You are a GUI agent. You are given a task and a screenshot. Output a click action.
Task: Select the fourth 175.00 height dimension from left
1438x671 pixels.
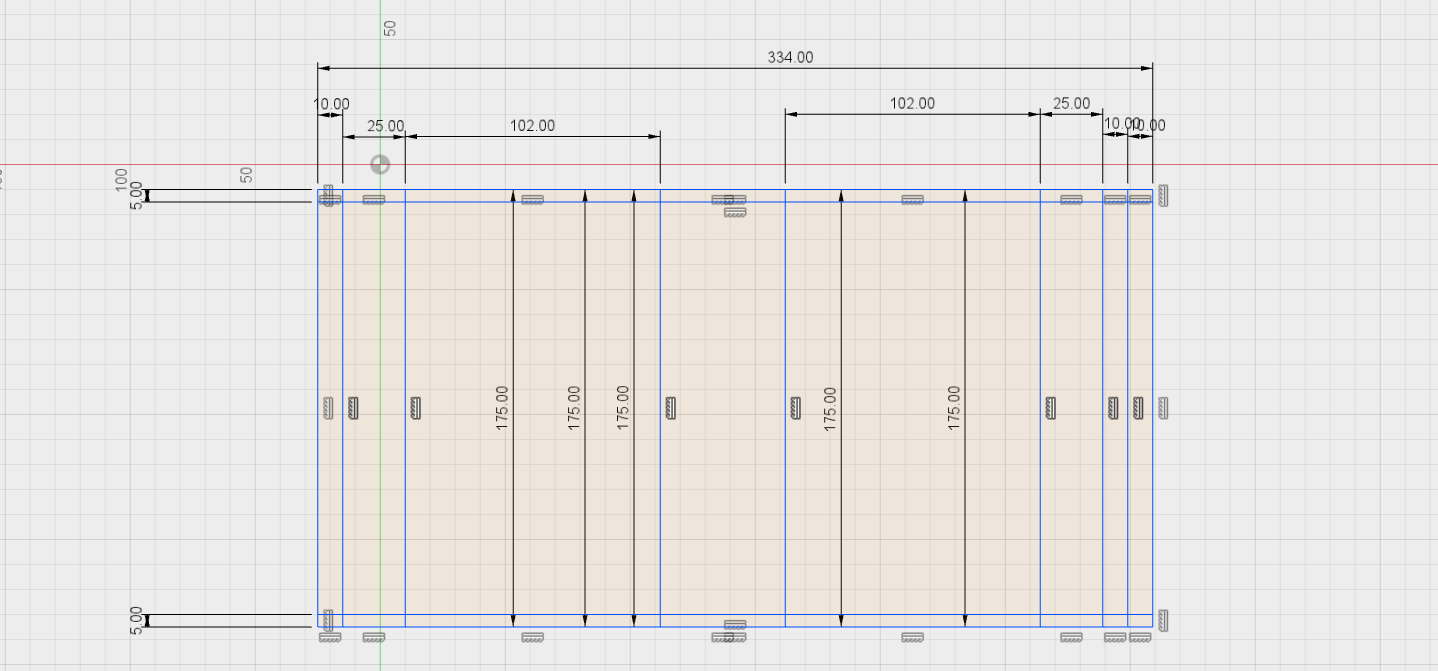pos(830,408)
